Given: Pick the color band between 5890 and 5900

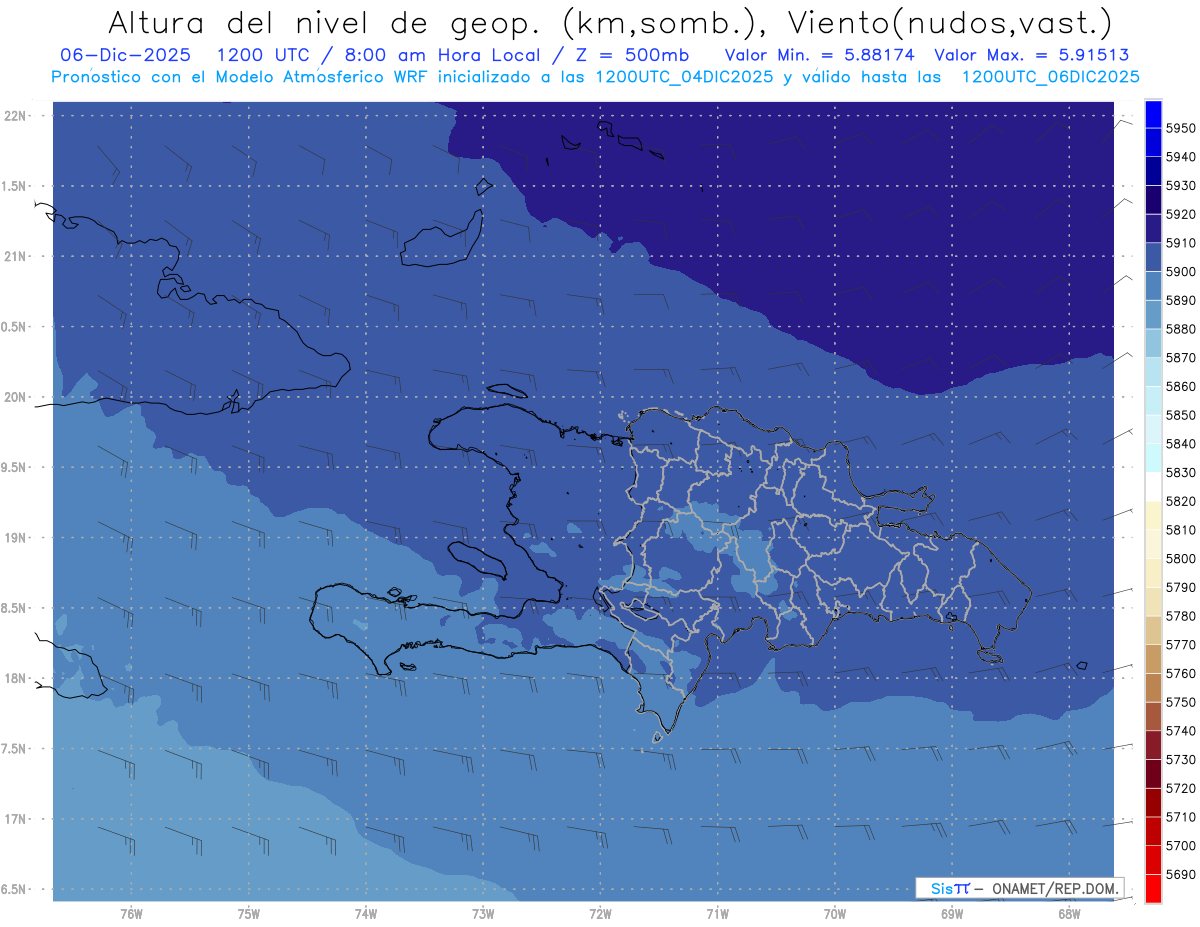Looking at the screenshot, I should 1153,287.
